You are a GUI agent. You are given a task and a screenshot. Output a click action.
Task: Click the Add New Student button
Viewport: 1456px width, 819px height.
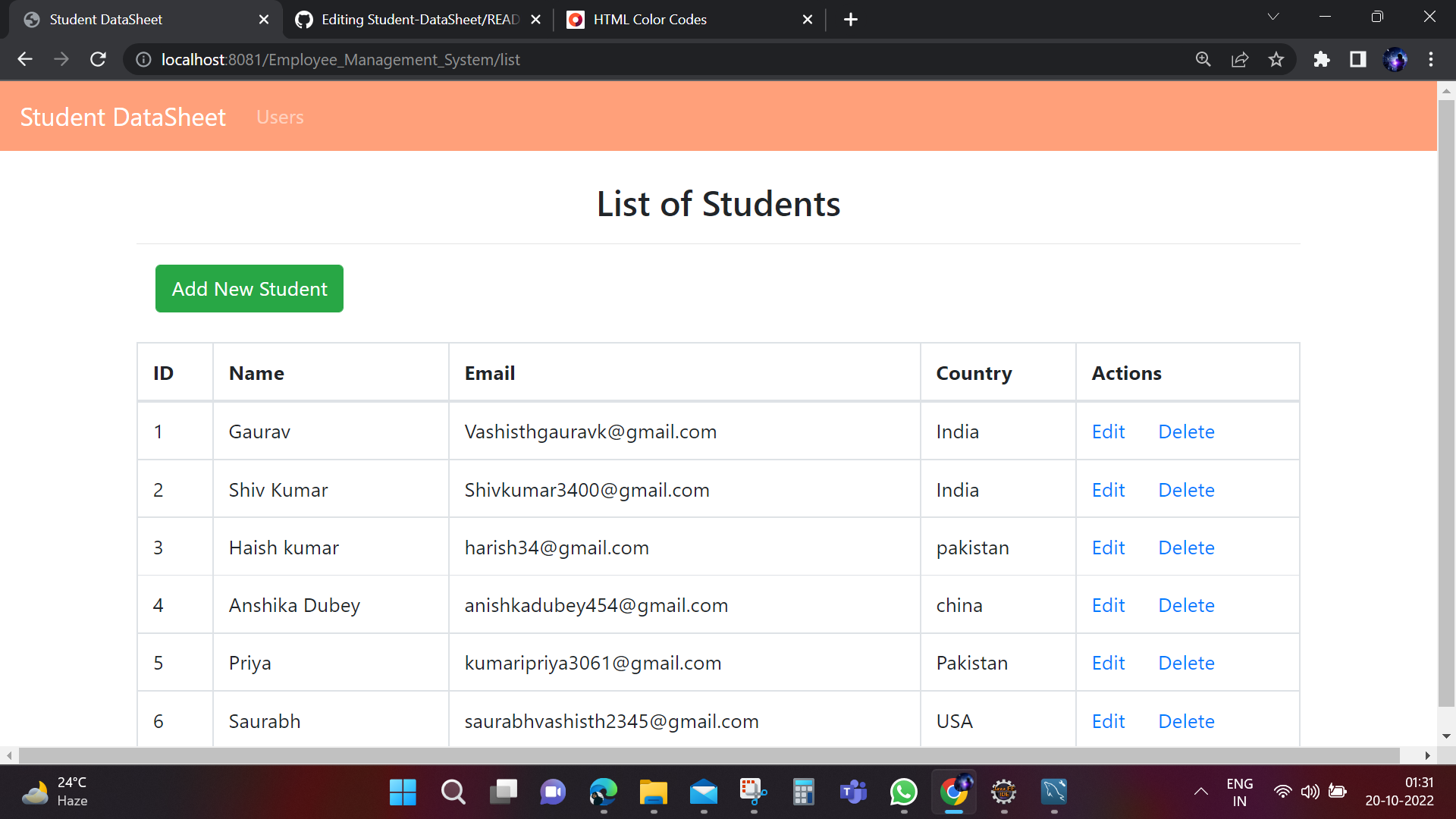coord(249,288)
